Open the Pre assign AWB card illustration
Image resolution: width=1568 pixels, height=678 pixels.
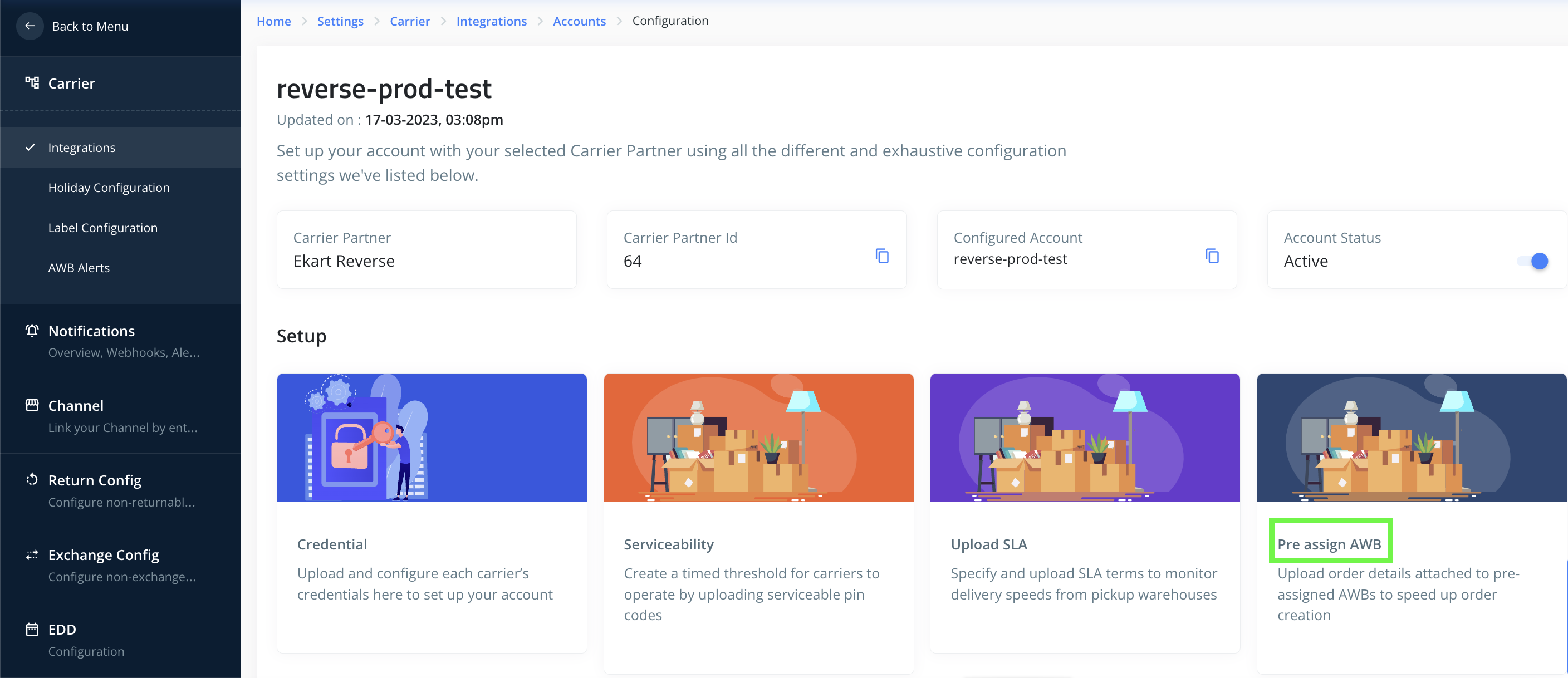1412,438
